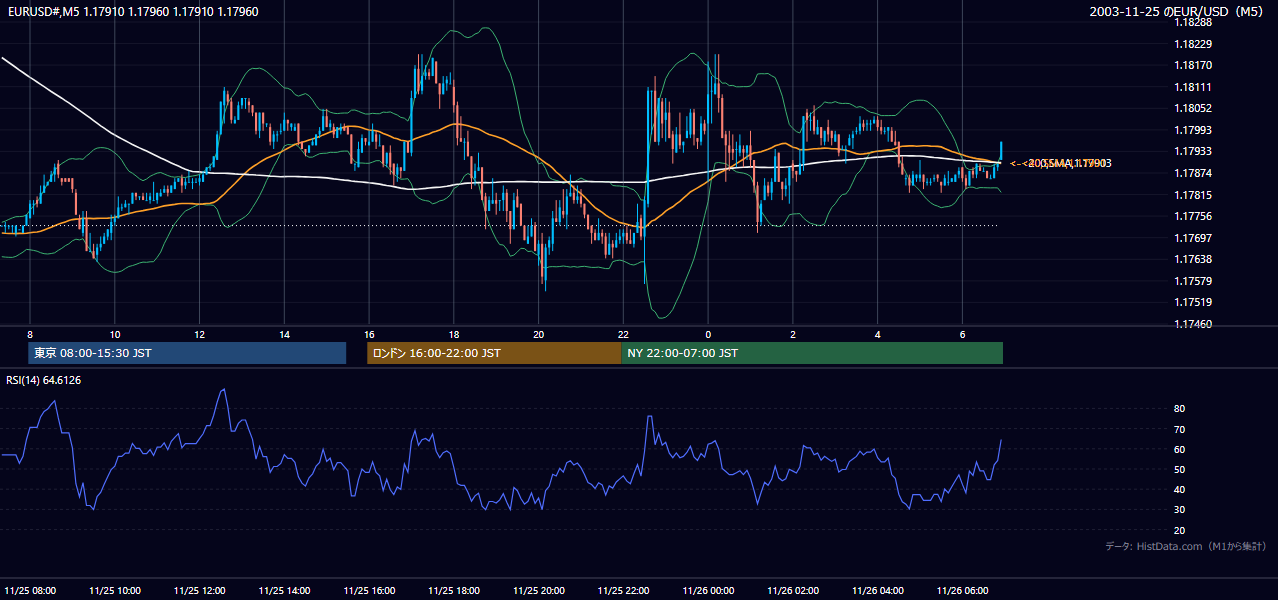Click hour label 12 under the price chart
This screenshot has height=600, width=1278.
[200, 334]
